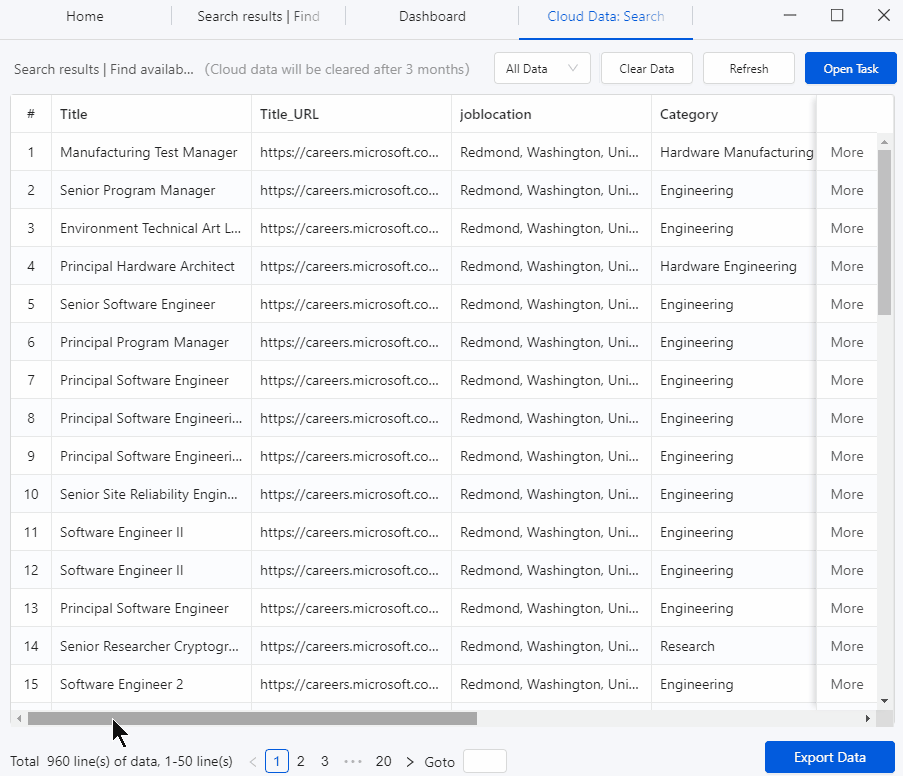Click More for Software Engineer 2 row
This screenshot has width=903, height=776.
[847, 684]
